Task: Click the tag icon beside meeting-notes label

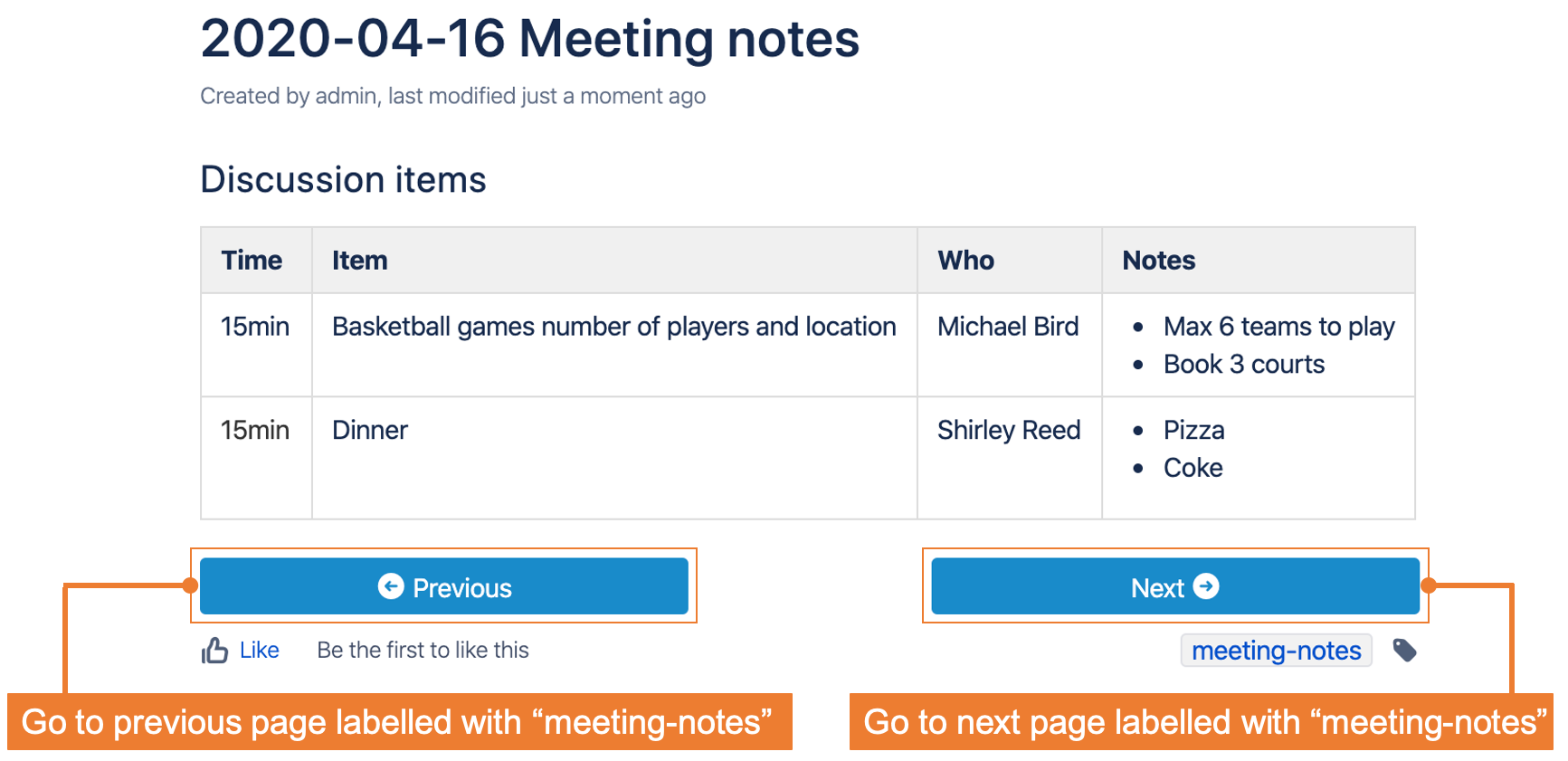Action: [1404, 650]
